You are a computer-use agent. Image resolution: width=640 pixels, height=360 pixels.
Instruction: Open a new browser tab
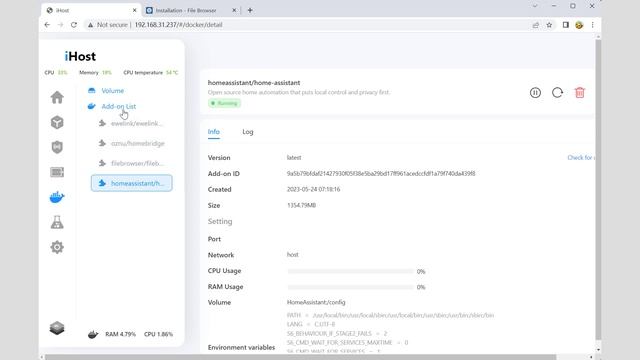point(250,10)
